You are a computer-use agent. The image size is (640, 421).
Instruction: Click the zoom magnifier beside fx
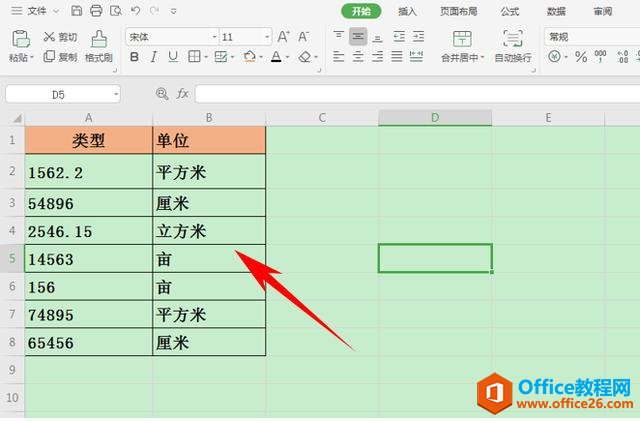(x=162, y=94)
